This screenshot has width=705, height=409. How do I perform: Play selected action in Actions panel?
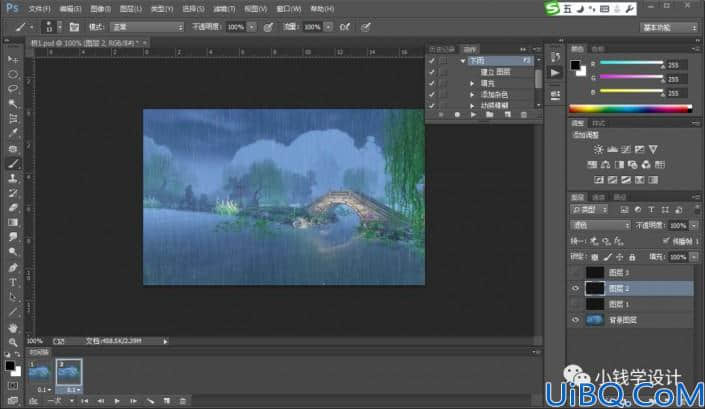click(x=473, y=115)
